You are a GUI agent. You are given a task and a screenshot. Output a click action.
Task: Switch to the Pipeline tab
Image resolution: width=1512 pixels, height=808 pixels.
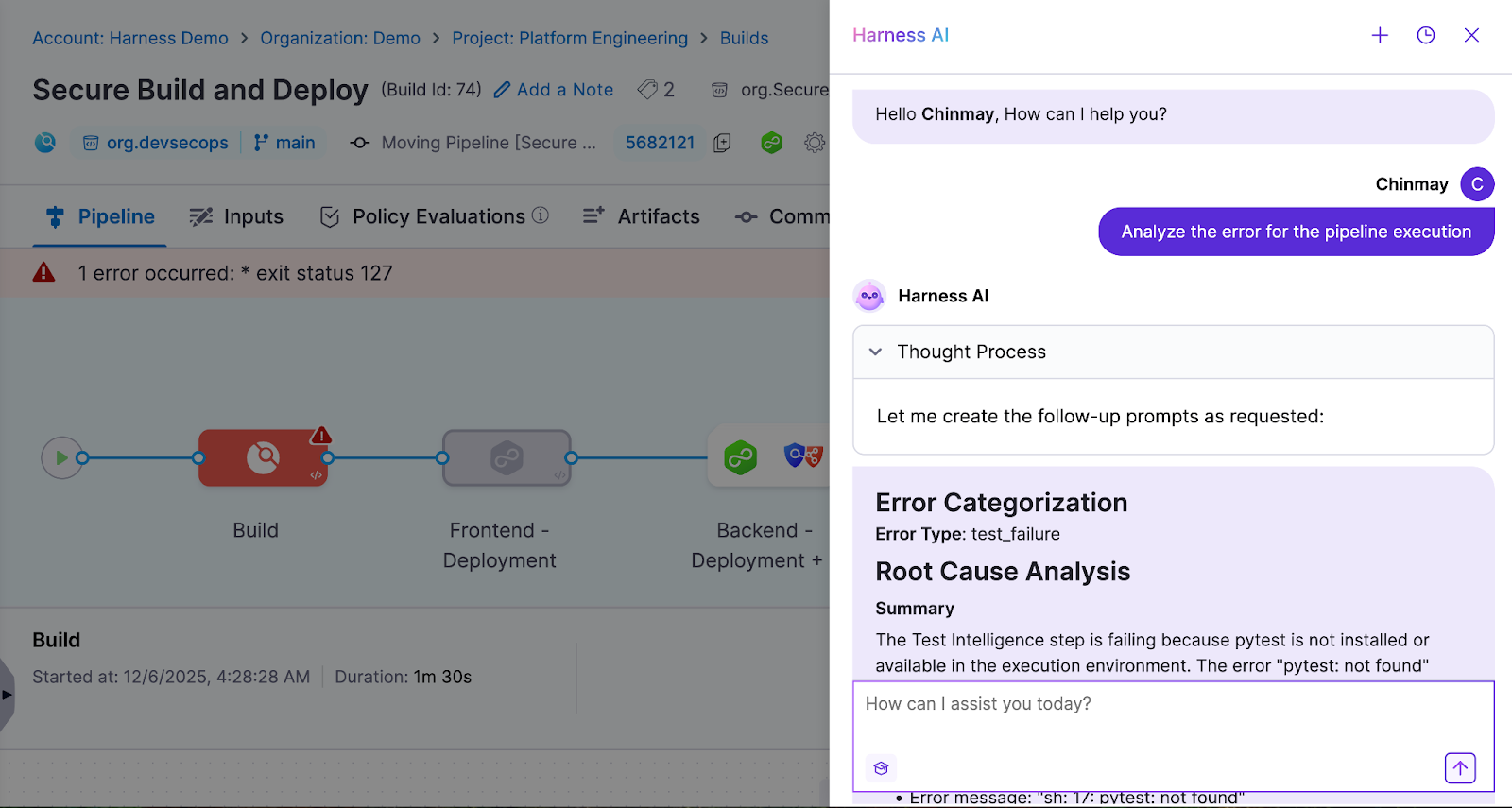pyautogui.click(x=101, y=216)
